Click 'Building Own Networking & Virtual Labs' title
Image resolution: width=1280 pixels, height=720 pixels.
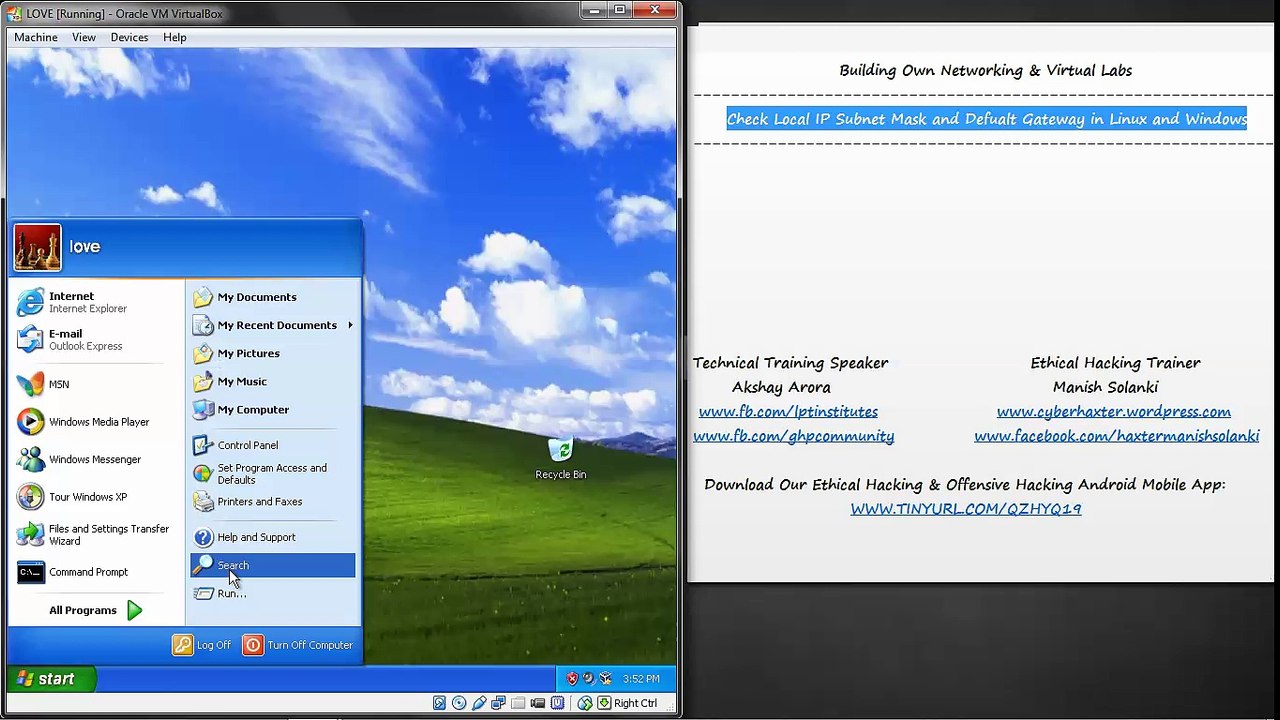pos(986,70)
